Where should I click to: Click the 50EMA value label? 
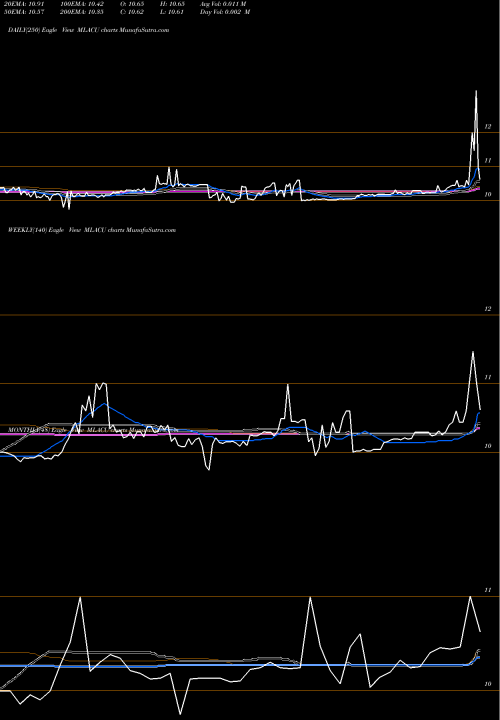tap(22, 12)
